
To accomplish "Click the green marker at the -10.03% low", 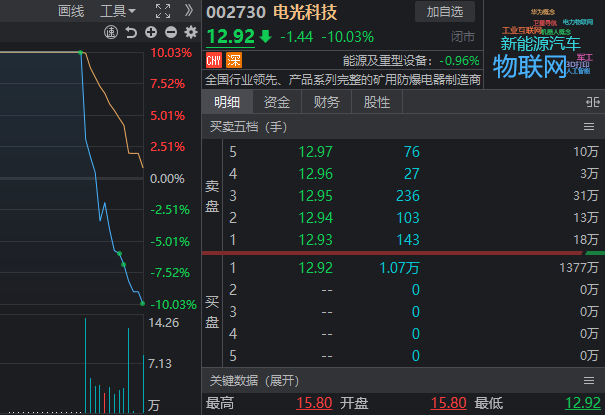I will coord(142,304).
